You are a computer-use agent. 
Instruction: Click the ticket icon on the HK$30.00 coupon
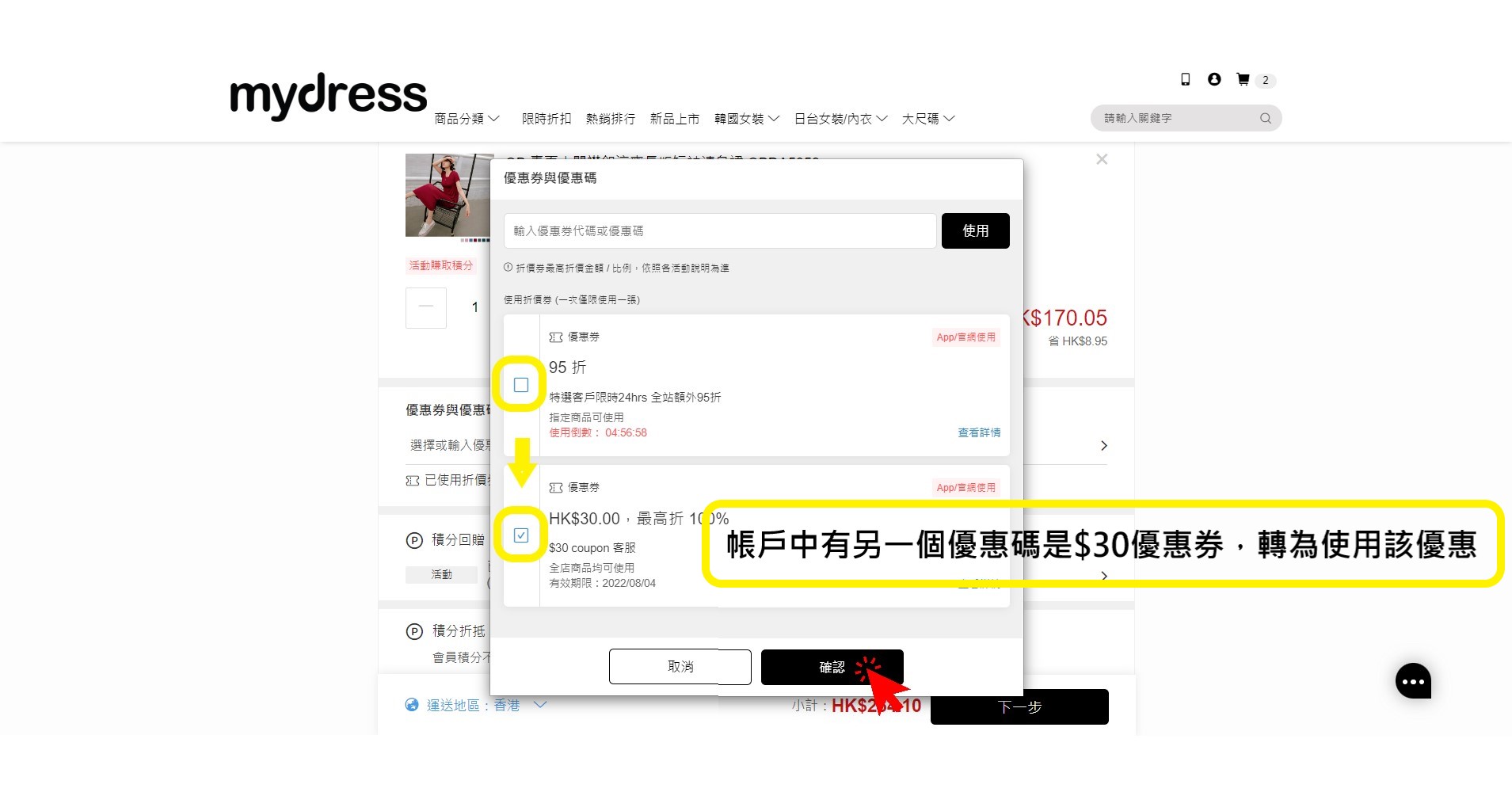[556, 488]
